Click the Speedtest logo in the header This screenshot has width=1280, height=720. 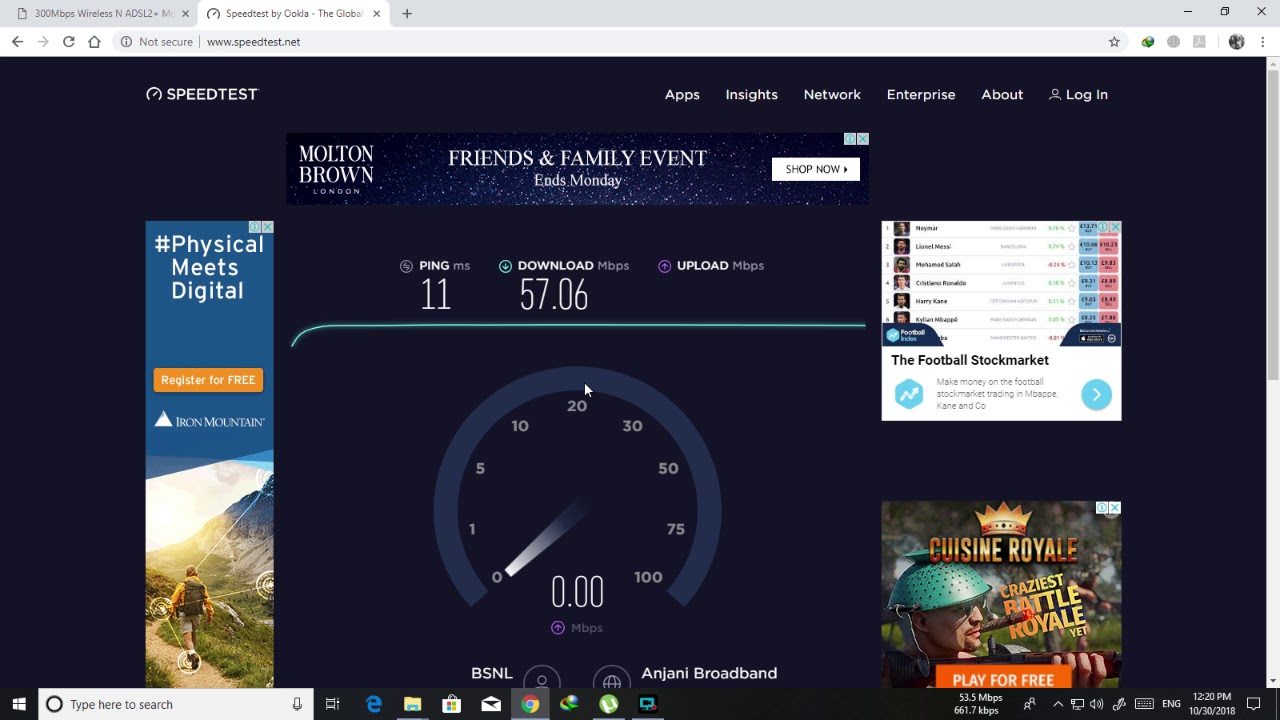point(202,94)
